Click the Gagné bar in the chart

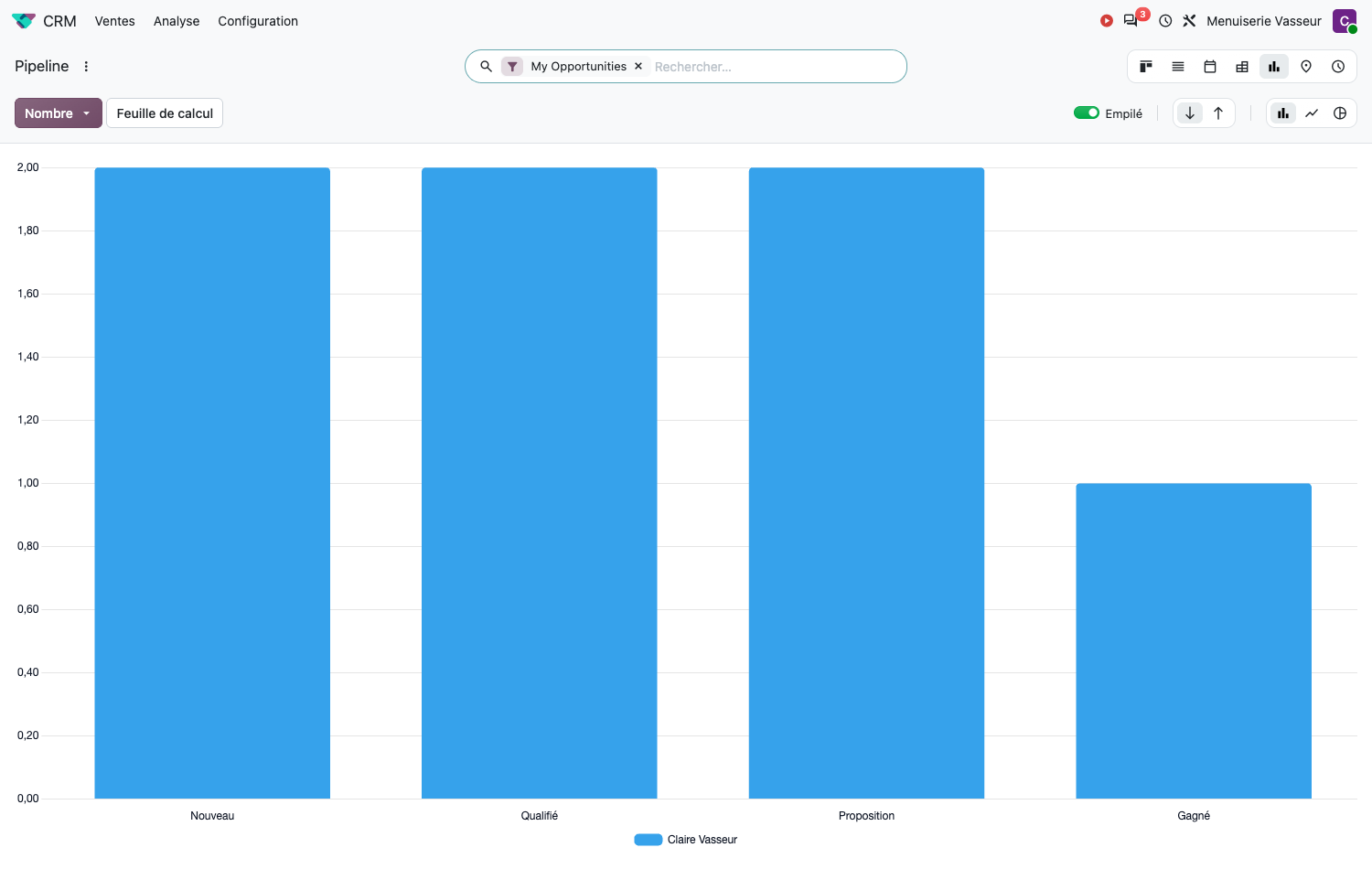tap(1194, 640)
